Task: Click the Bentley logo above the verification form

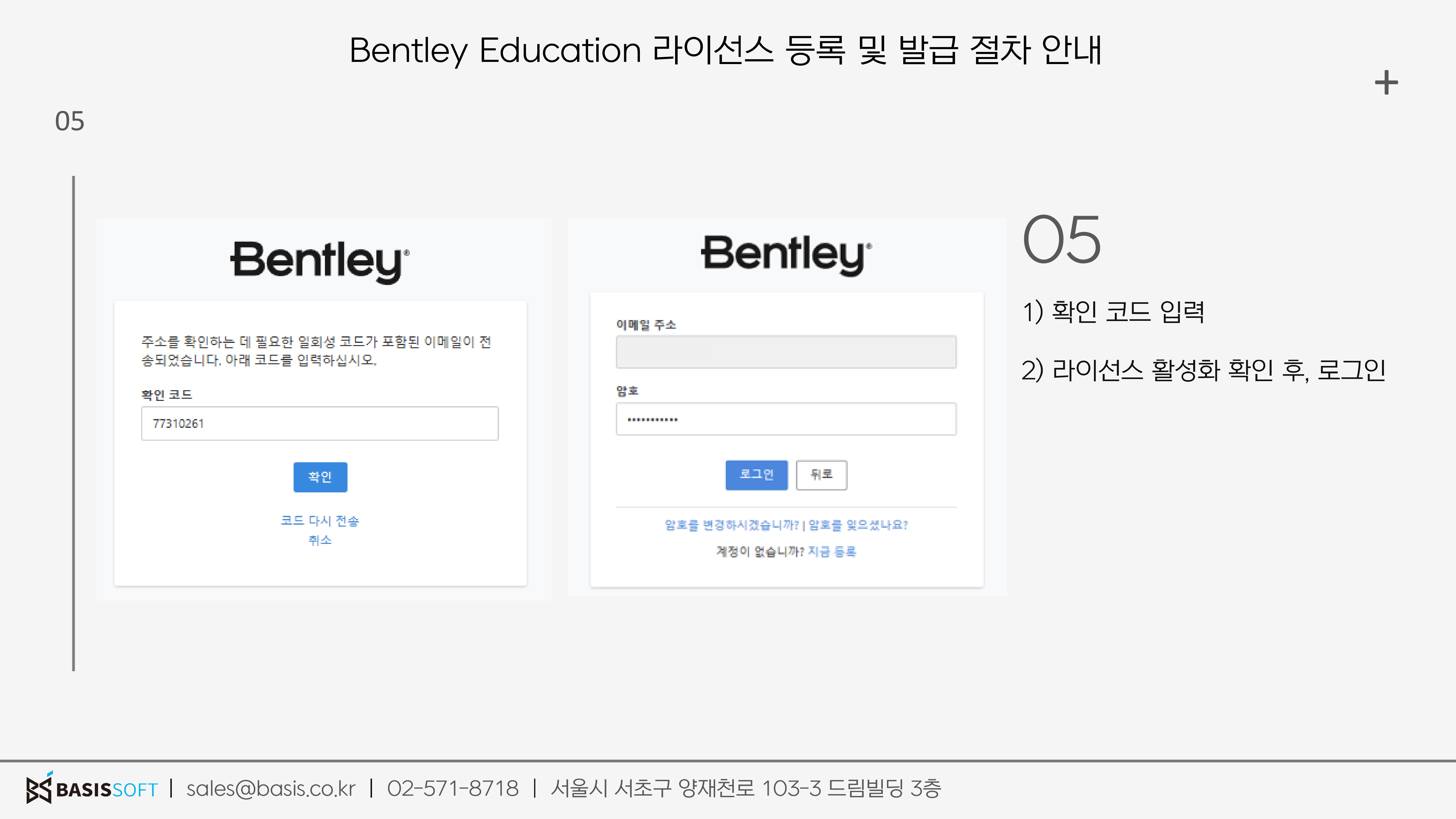Action: pos(320,261)
